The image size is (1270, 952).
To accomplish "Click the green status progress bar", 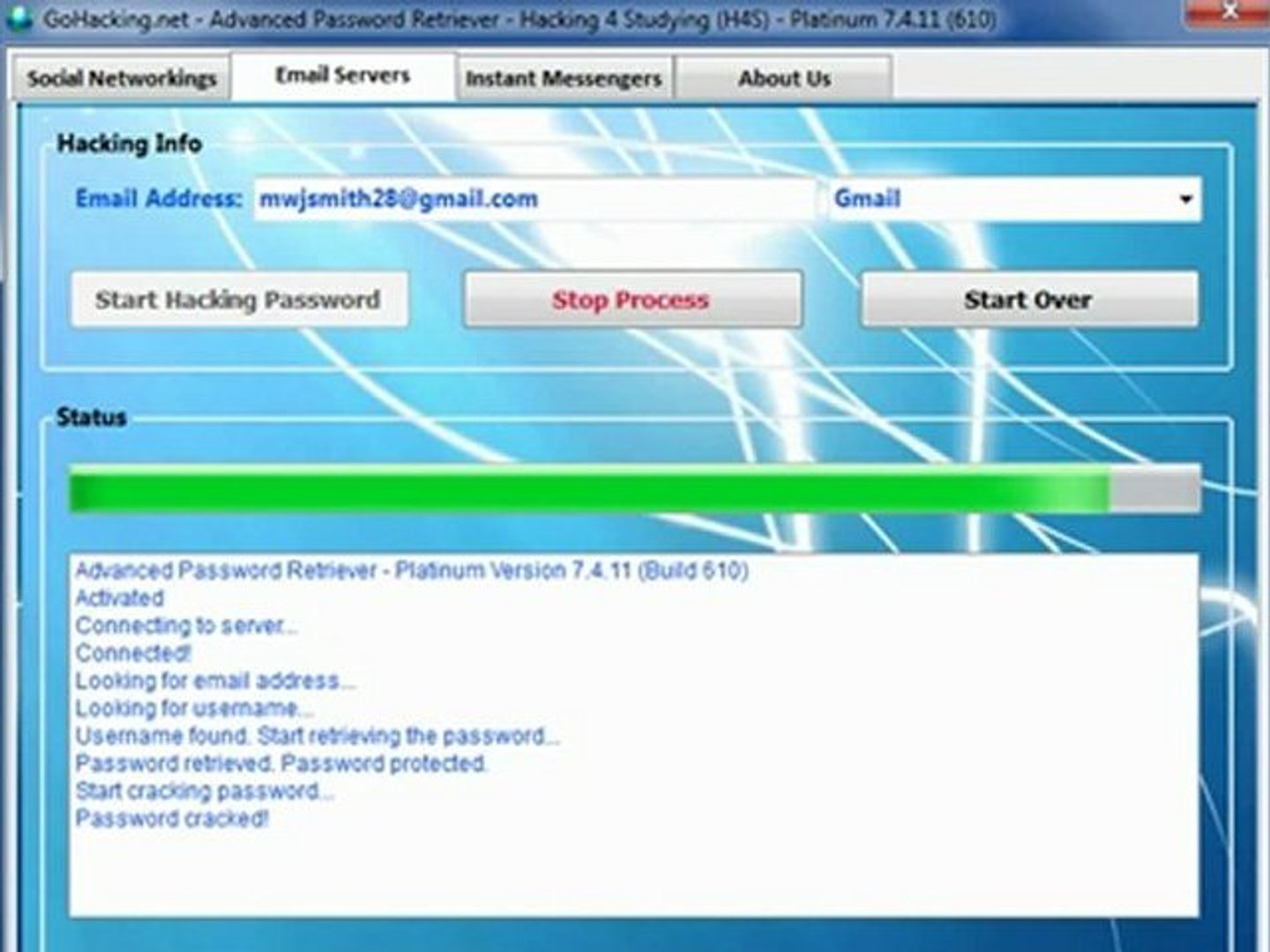I will [x=634, y=489].
